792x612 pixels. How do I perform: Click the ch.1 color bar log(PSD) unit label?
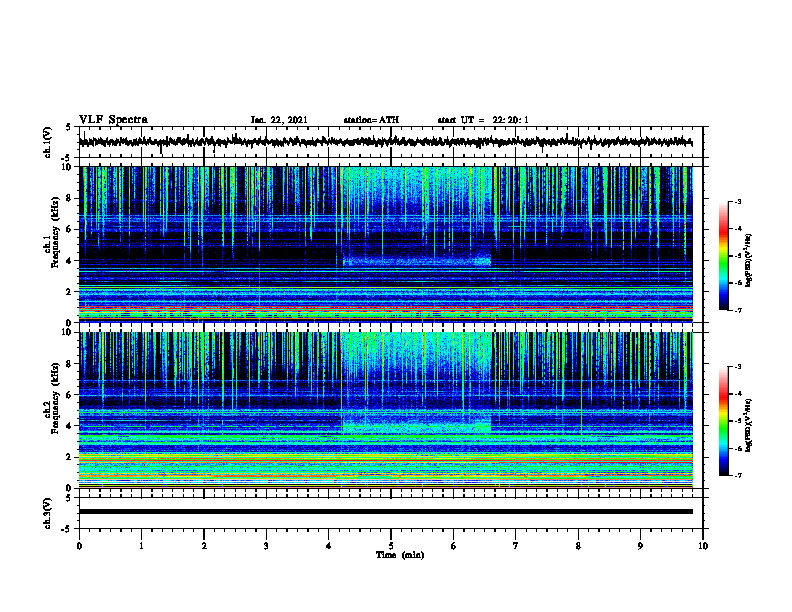(x=749, y=260)
